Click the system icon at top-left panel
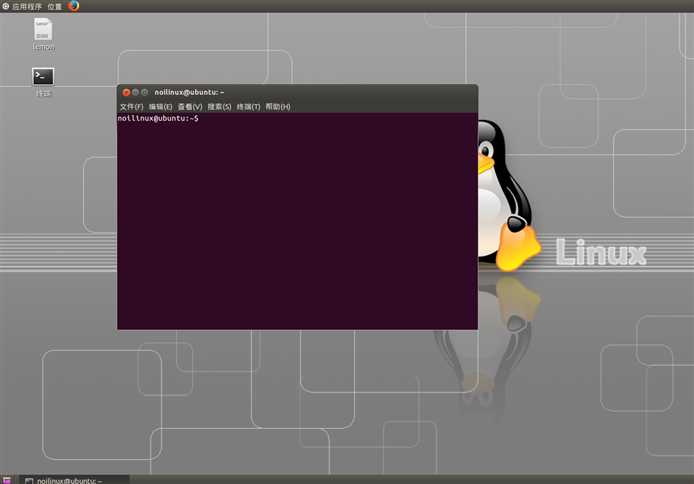 [6, 7]
